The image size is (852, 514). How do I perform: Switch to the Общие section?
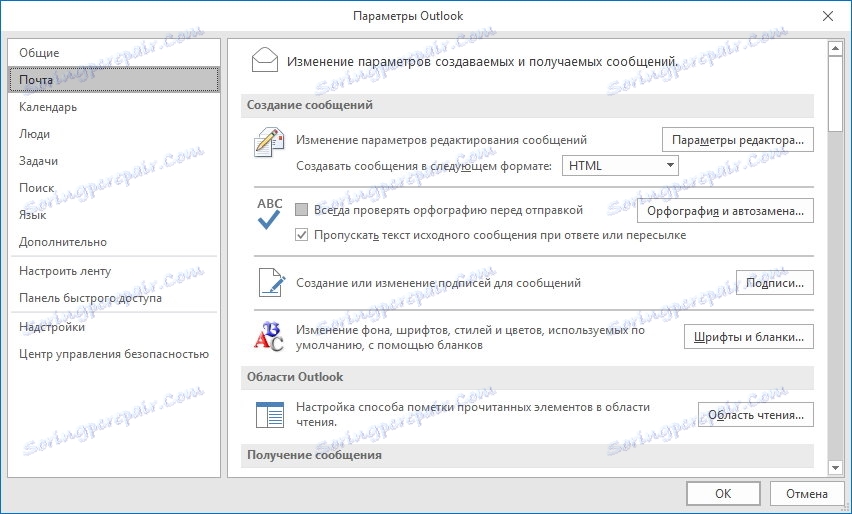pyautogui.click(x=39, y=53)
